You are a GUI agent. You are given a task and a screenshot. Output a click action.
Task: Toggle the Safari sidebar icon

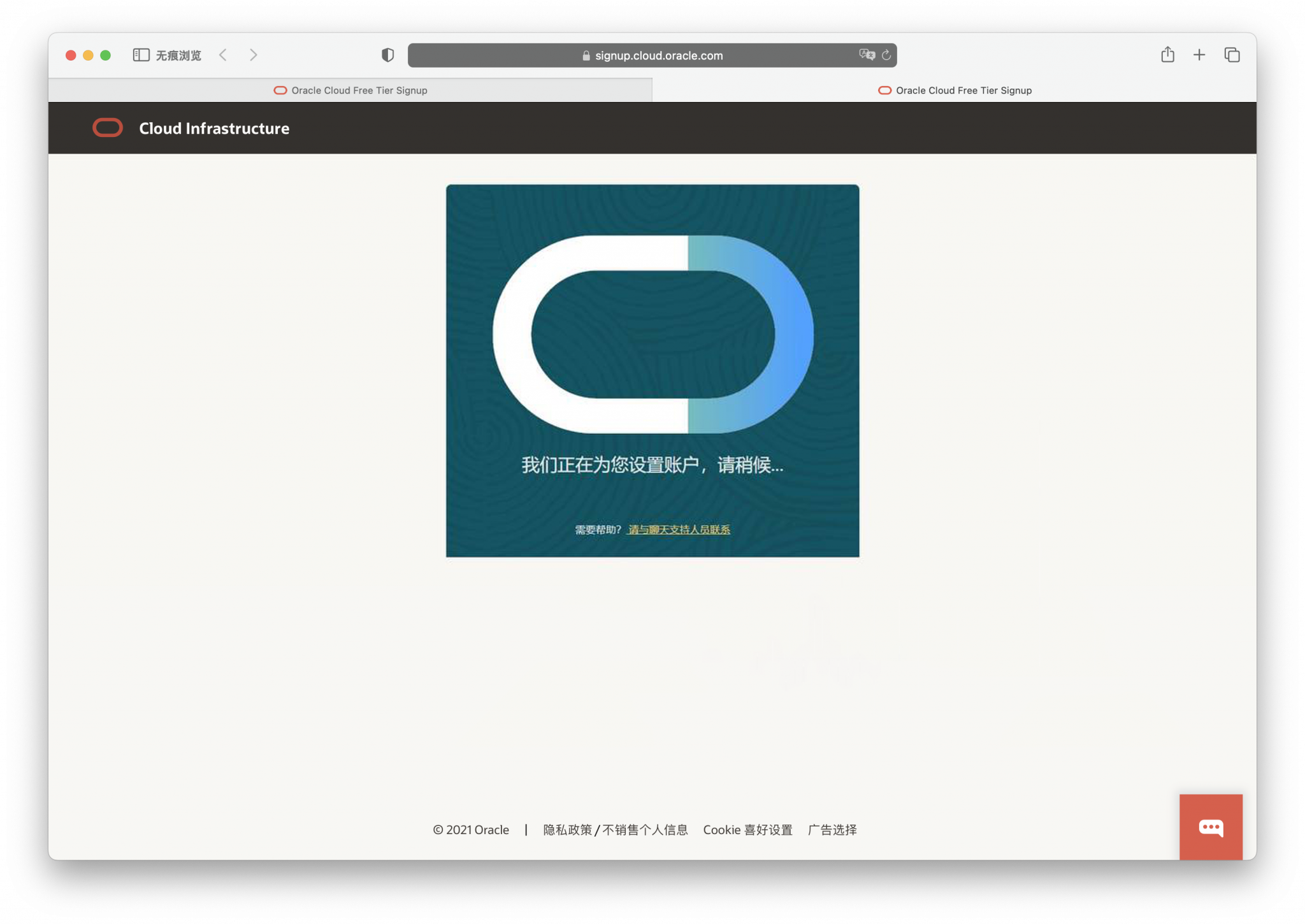141,55
